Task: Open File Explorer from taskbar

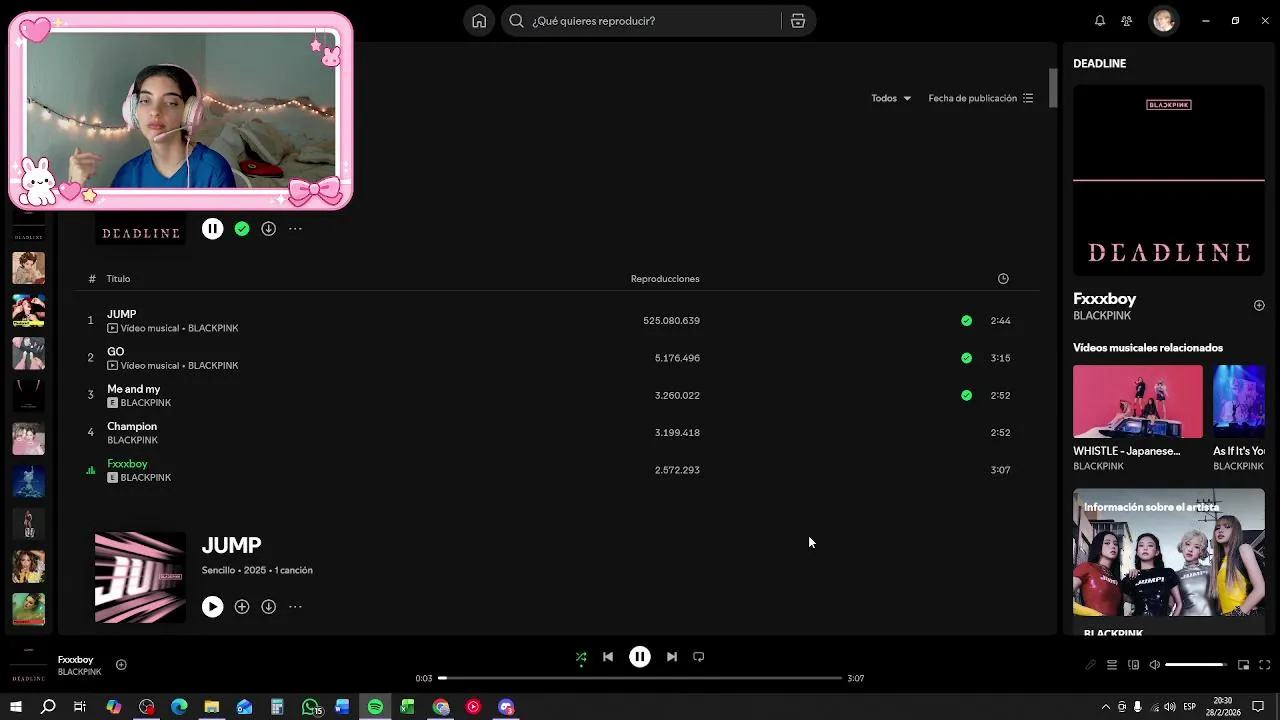Action: click(x=212, y=707)
